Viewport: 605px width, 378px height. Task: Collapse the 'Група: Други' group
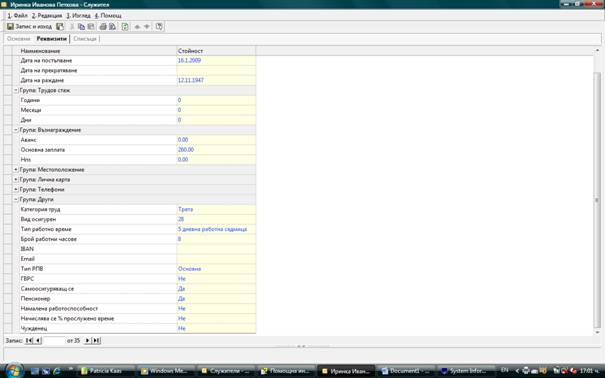(x=16, y=199)
